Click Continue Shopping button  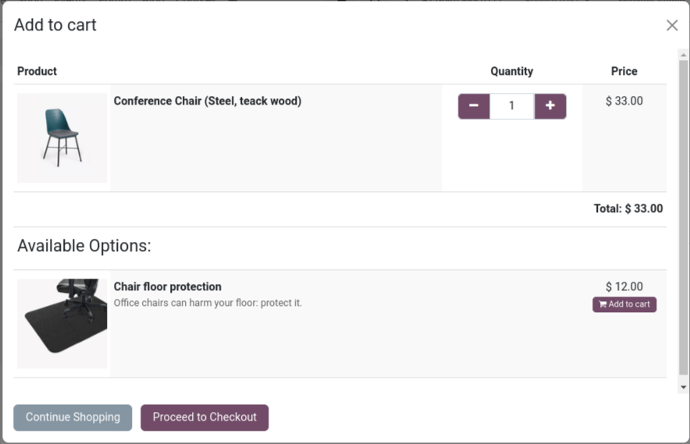73,417
